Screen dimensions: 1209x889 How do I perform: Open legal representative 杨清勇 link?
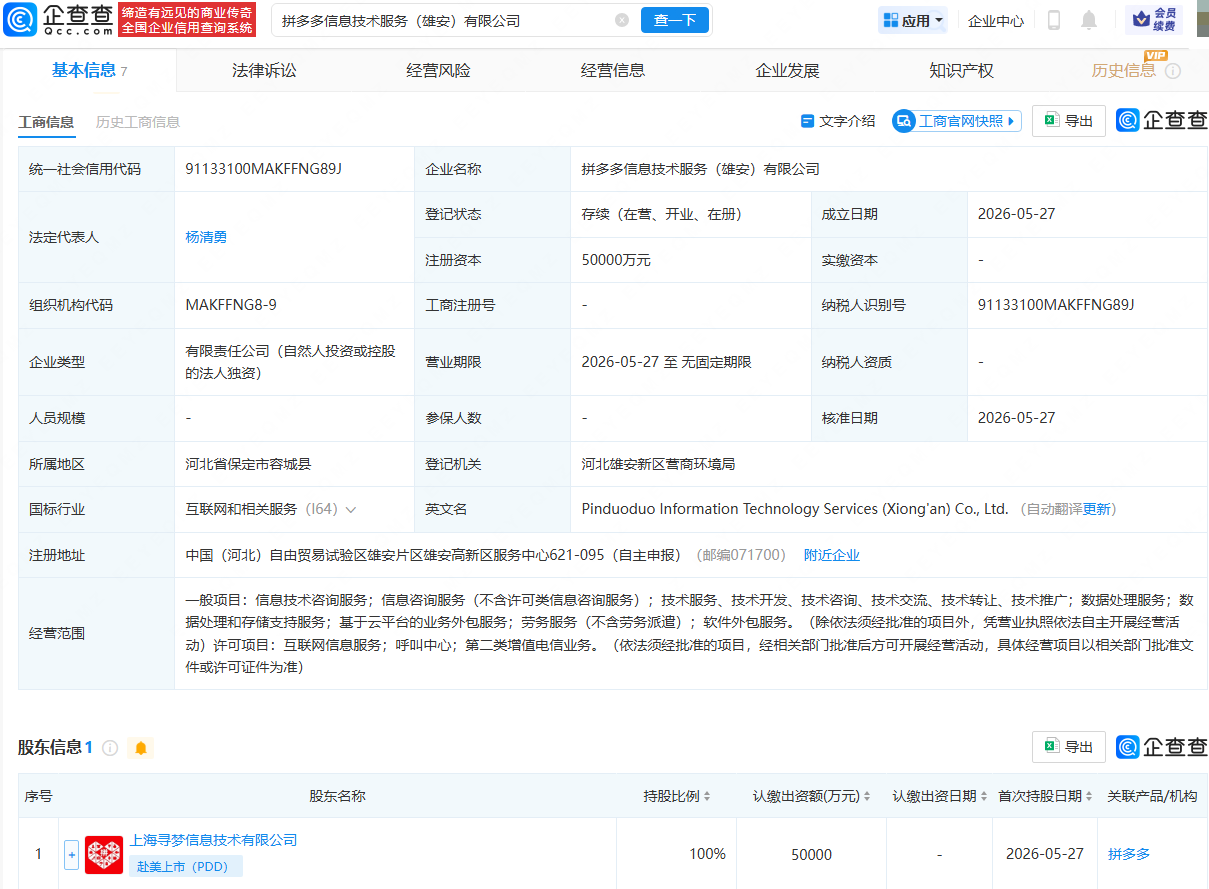(206, 238)
